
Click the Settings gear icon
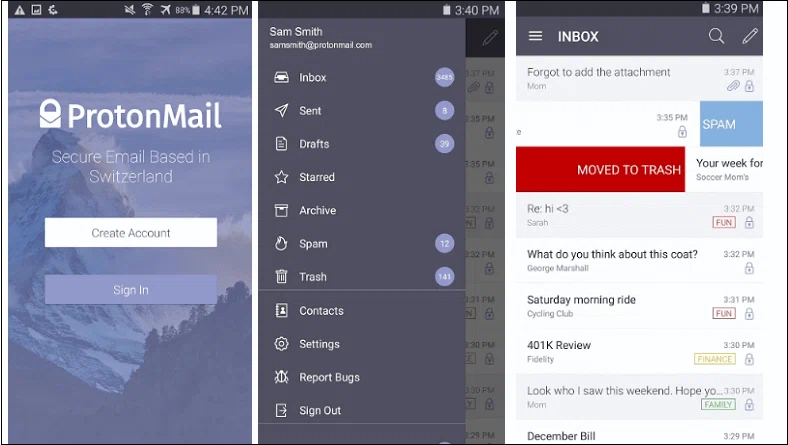pos(281,344)
